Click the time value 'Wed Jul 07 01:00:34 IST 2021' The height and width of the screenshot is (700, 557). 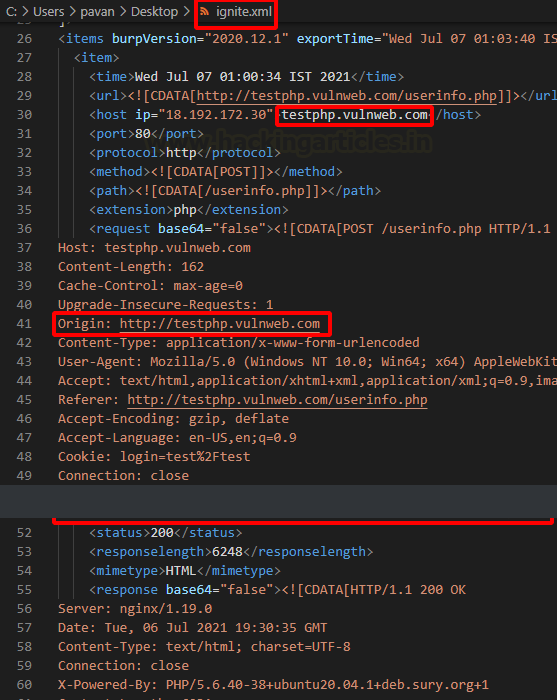click(242, 77)
